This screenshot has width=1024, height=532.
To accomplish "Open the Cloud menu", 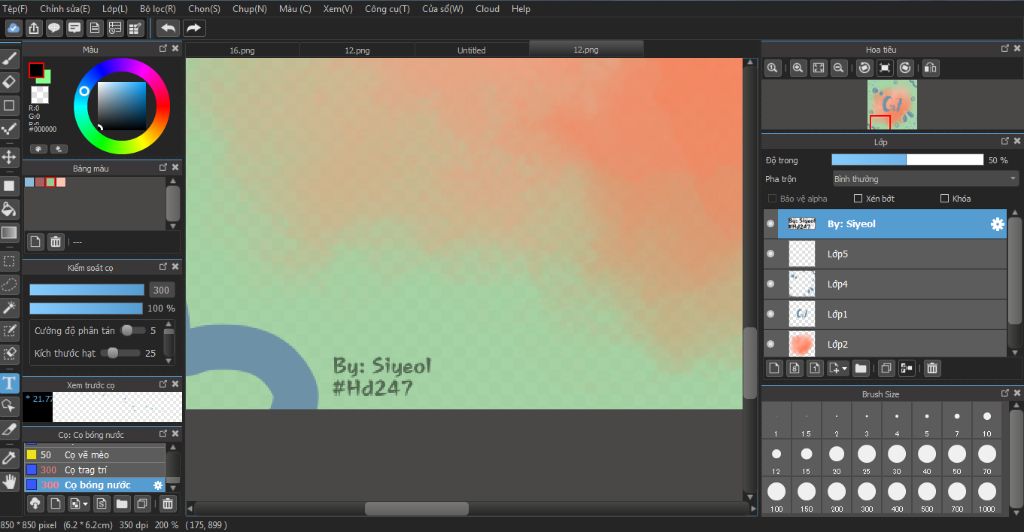I will click(487, 9).
